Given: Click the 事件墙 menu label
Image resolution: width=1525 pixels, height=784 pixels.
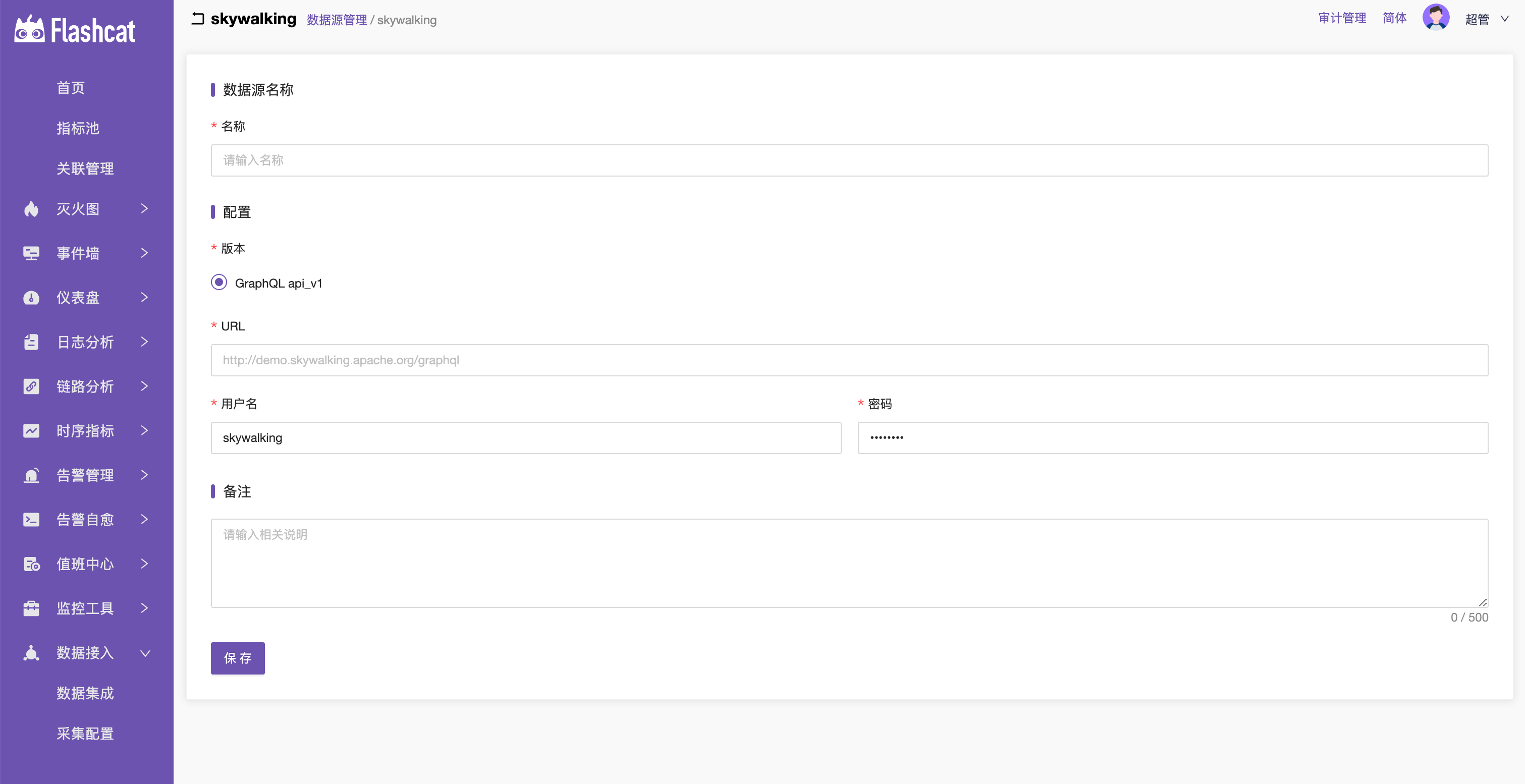Looking at the screenshot, I should (78, 253).
